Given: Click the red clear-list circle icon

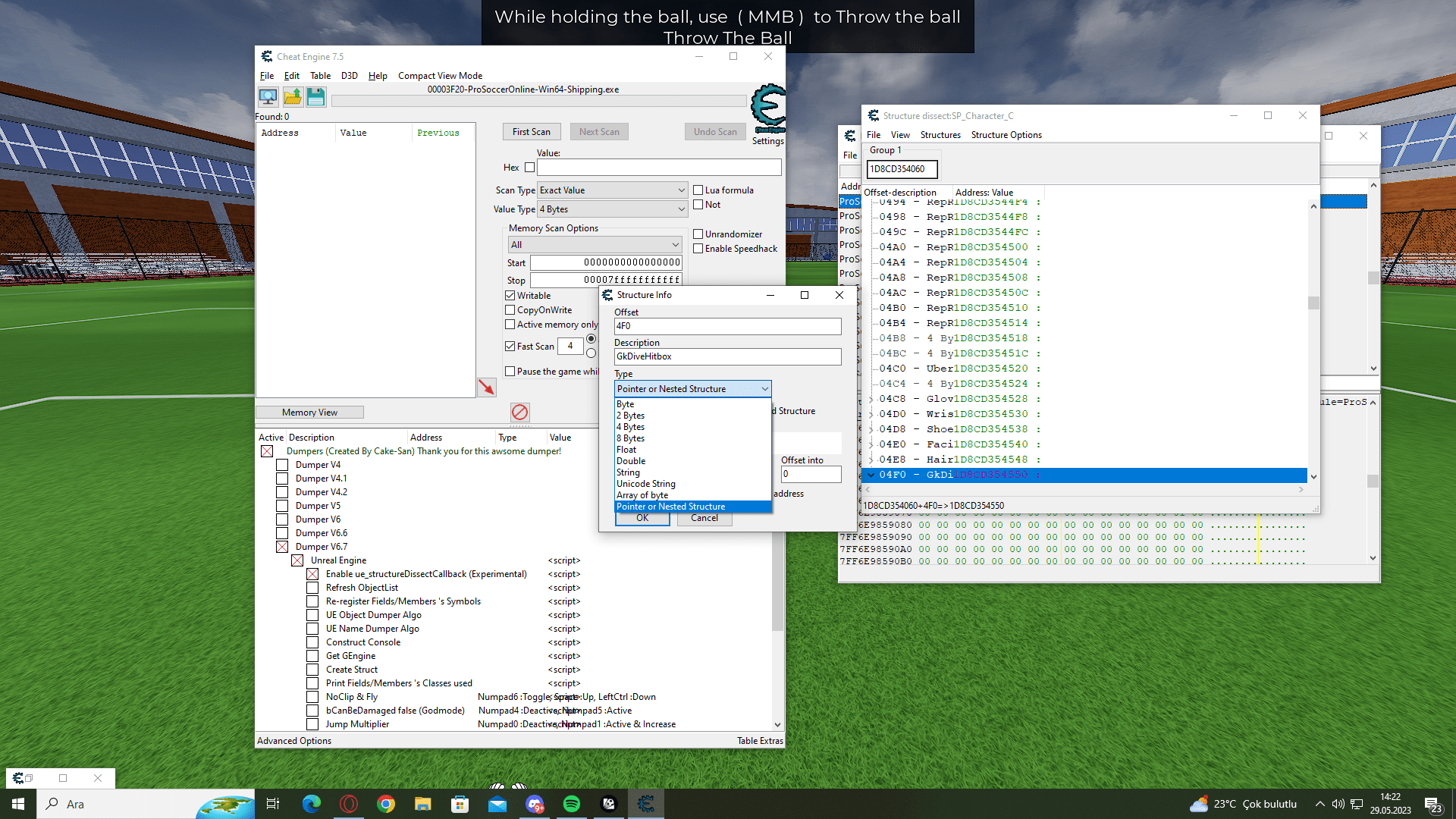Looking at the screenshot, I should (519, 412).
